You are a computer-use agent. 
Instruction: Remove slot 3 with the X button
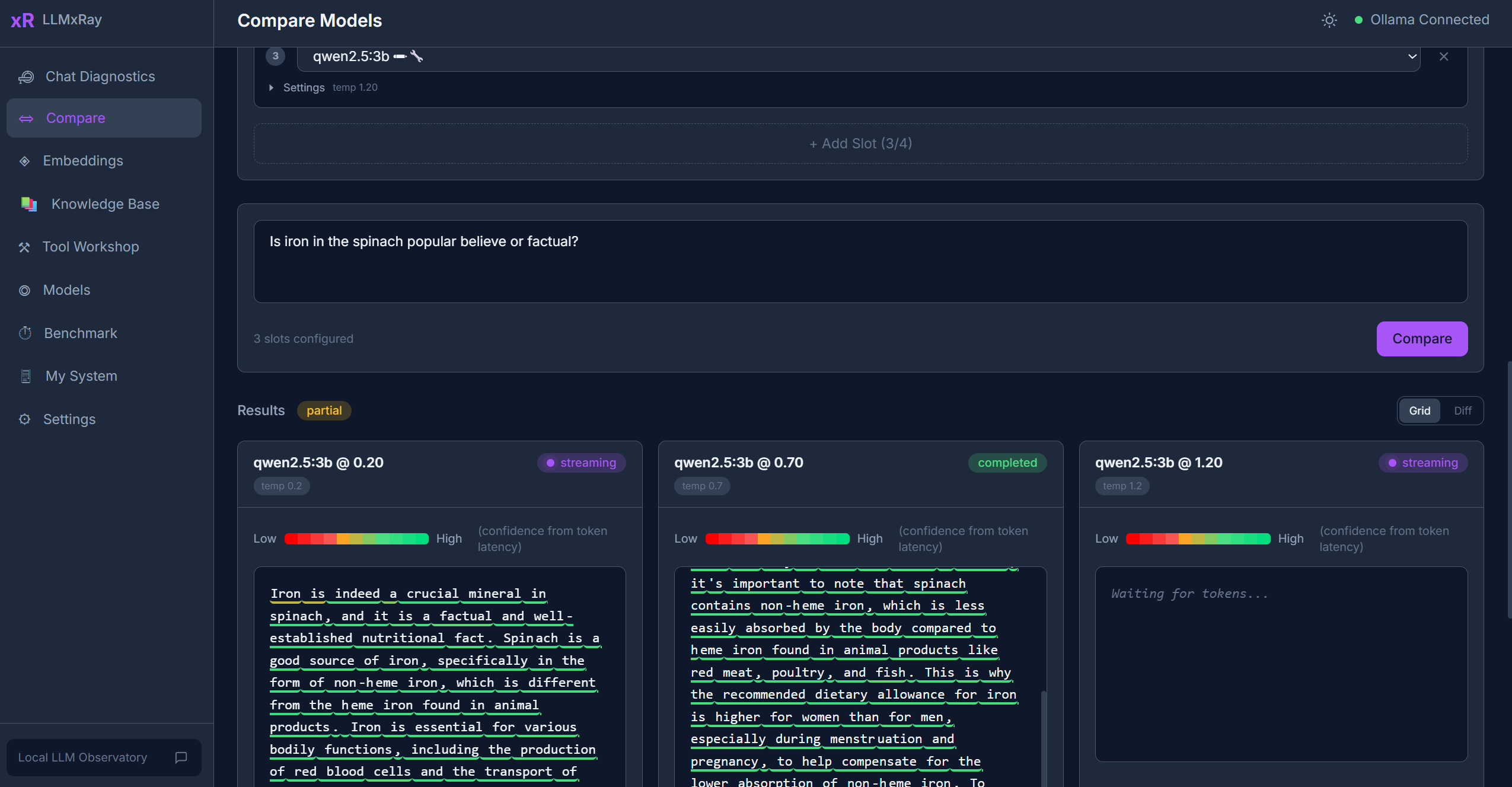(x=1443, y=56)
